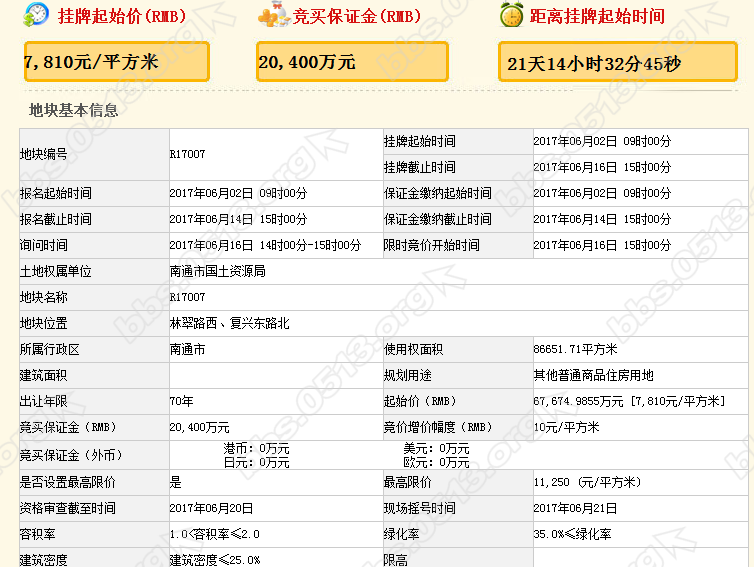Click the 地块名称 value R17007
This screenshot has height=567, width=754.
(188, 297)
